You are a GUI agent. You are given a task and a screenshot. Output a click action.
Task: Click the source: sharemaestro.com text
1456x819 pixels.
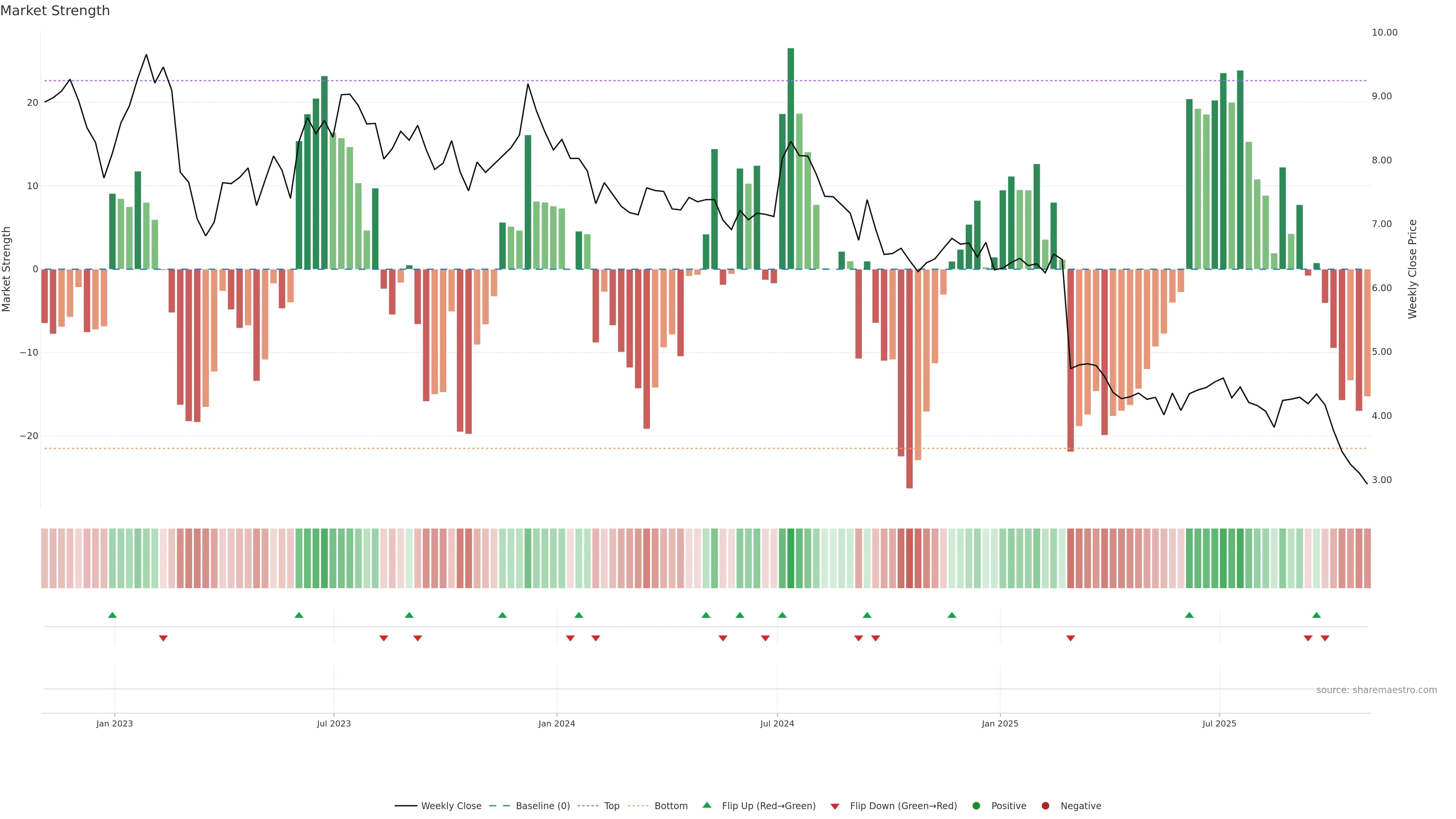(x=1376, y=690)
